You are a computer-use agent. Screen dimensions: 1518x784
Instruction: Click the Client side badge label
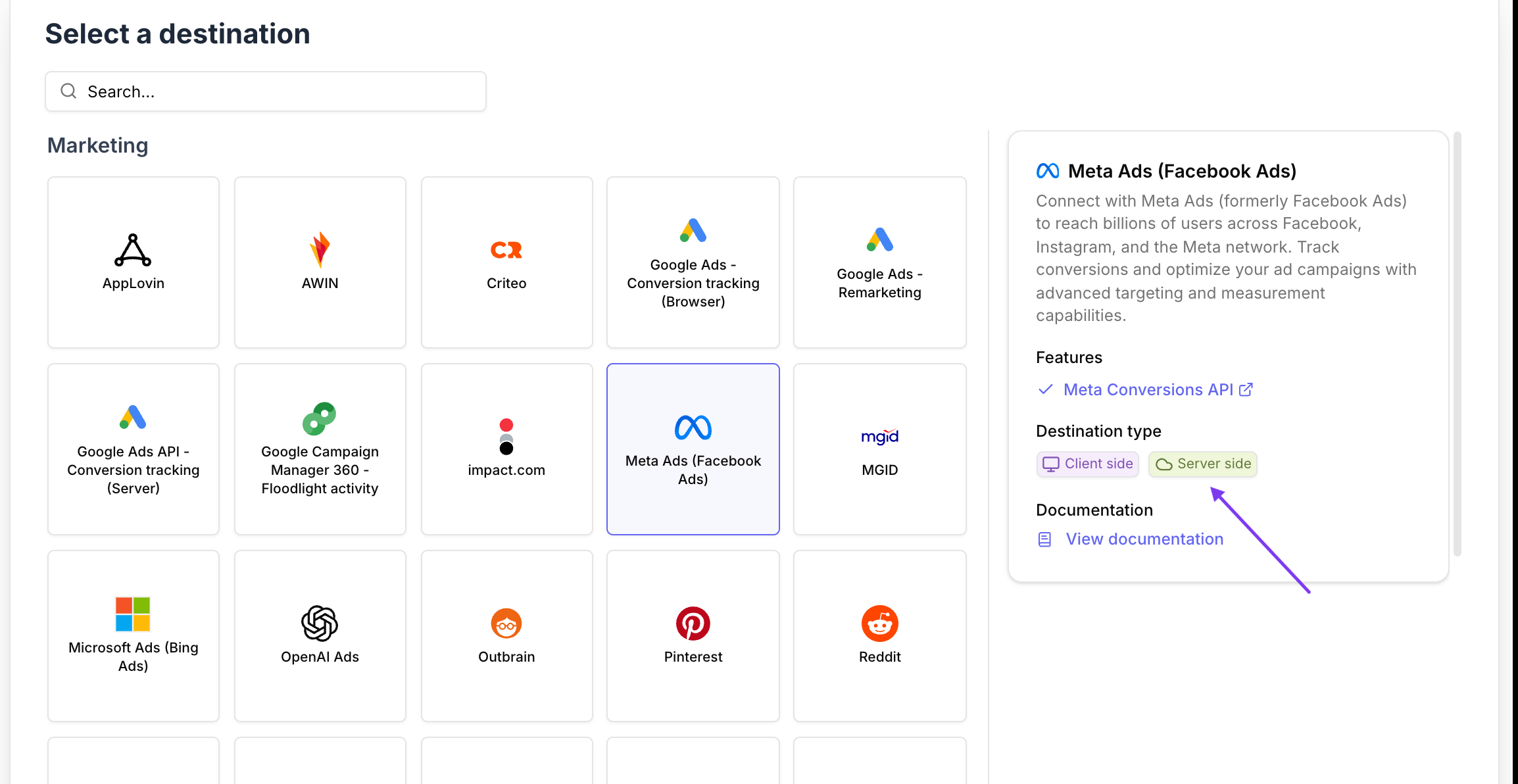point(1099,464)
